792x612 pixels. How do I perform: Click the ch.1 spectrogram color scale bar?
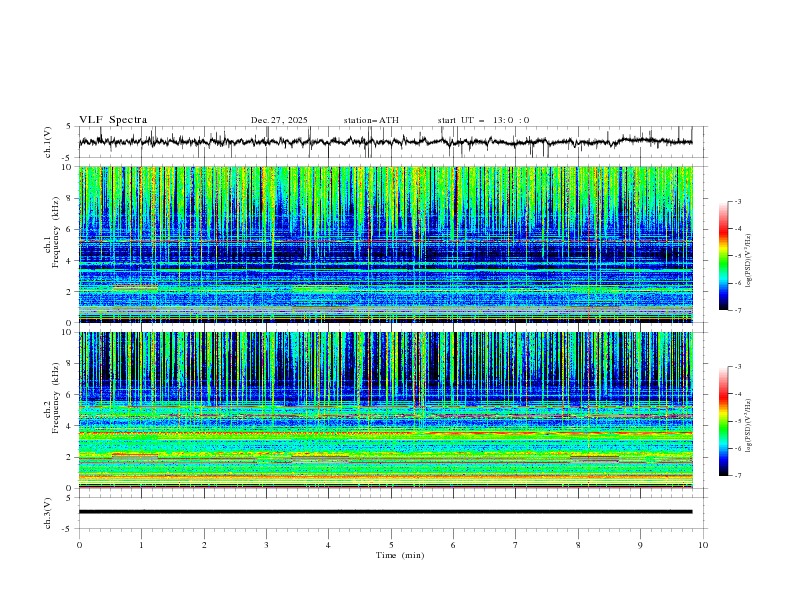pos(723,255)
